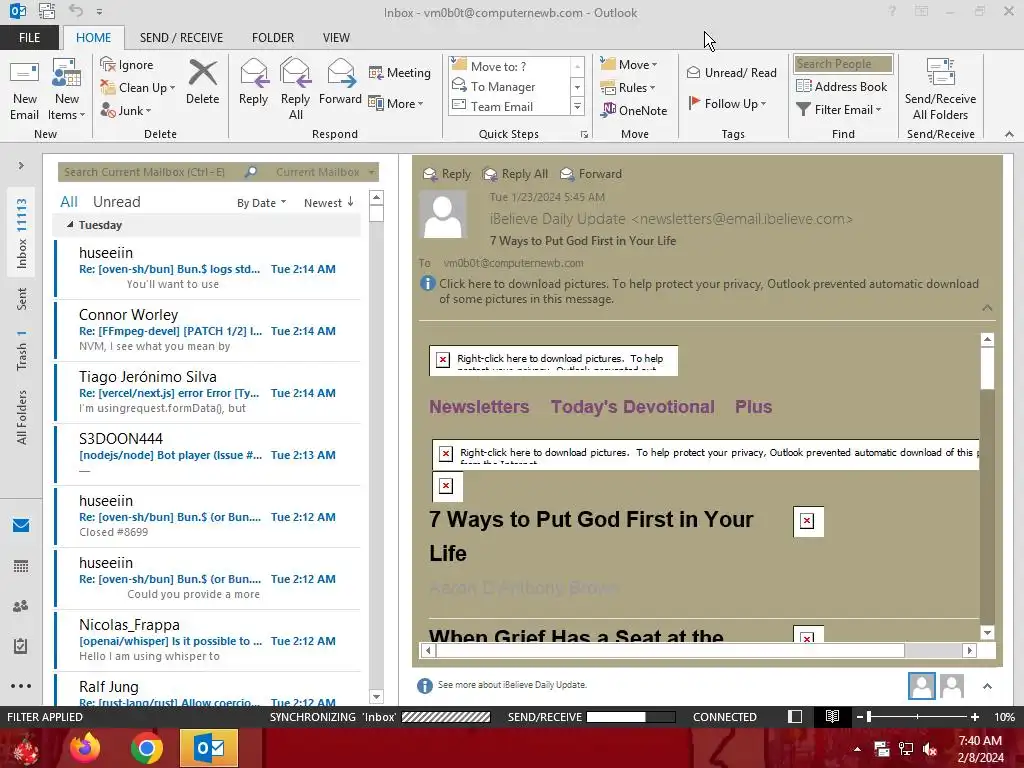The width and height of the screenshot is (1024, 768).
Task: Switch to the FOLDER tab
Action: click(273, 37)
